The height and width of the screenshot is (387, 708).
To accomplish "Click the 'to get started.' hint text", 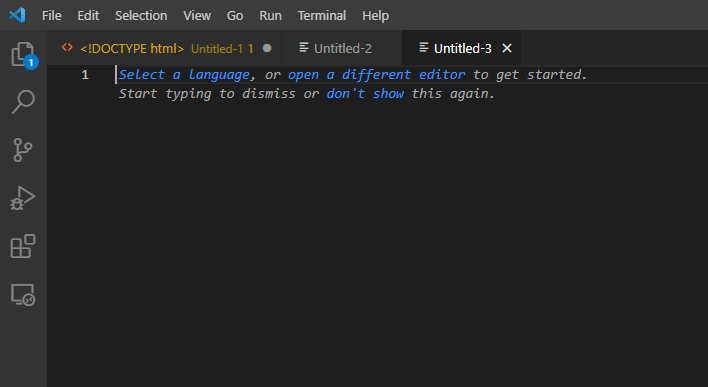I will 530,75.
